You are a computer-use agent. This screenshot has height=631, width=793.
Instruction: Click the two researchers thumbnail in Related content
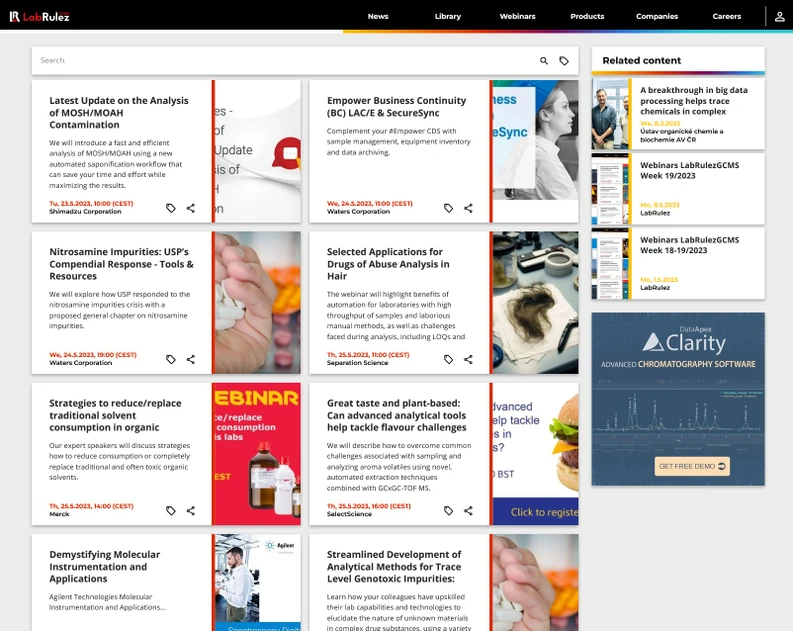pos(610,114)
